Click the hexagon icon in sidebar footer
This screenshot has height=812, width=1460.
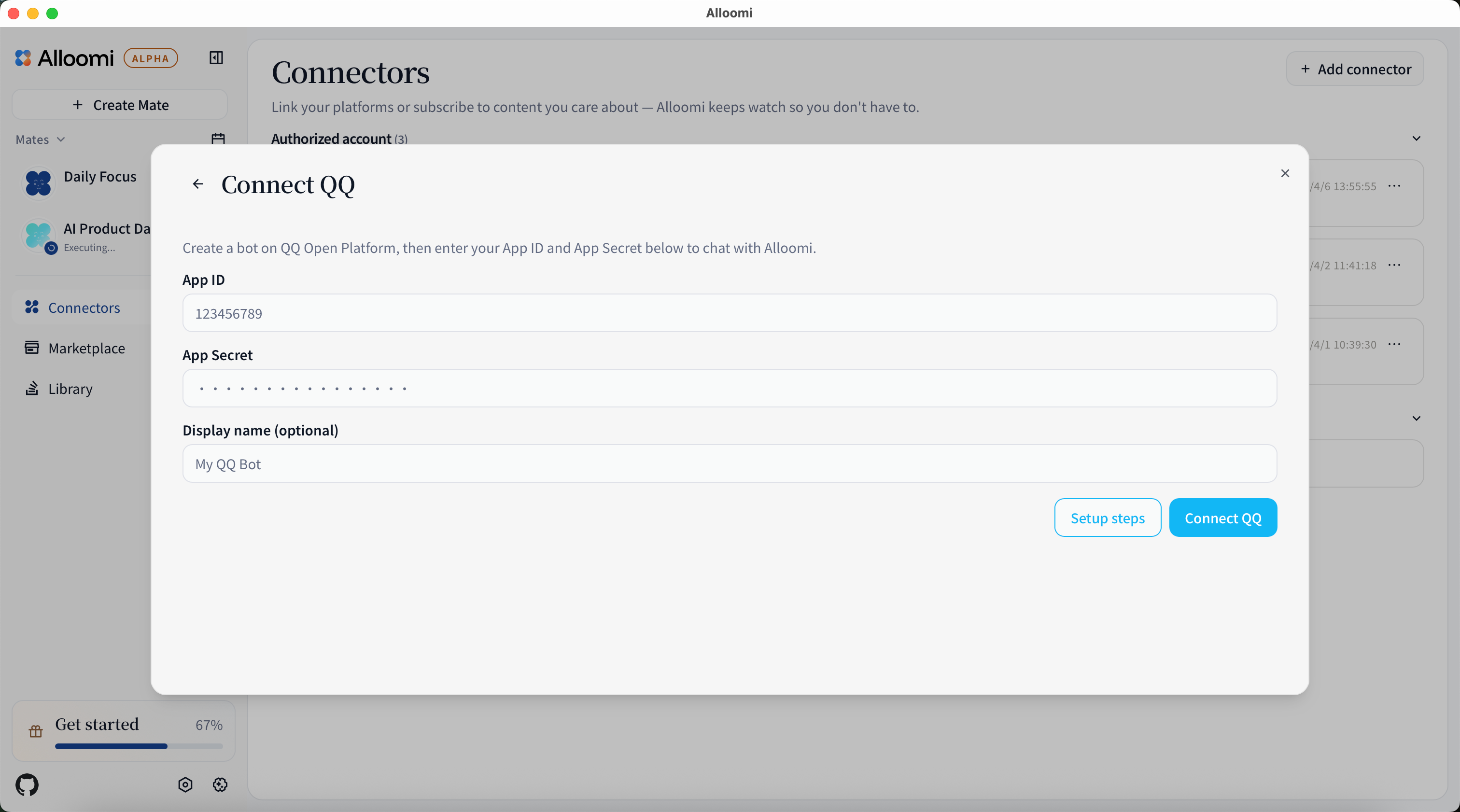(185, 785)
